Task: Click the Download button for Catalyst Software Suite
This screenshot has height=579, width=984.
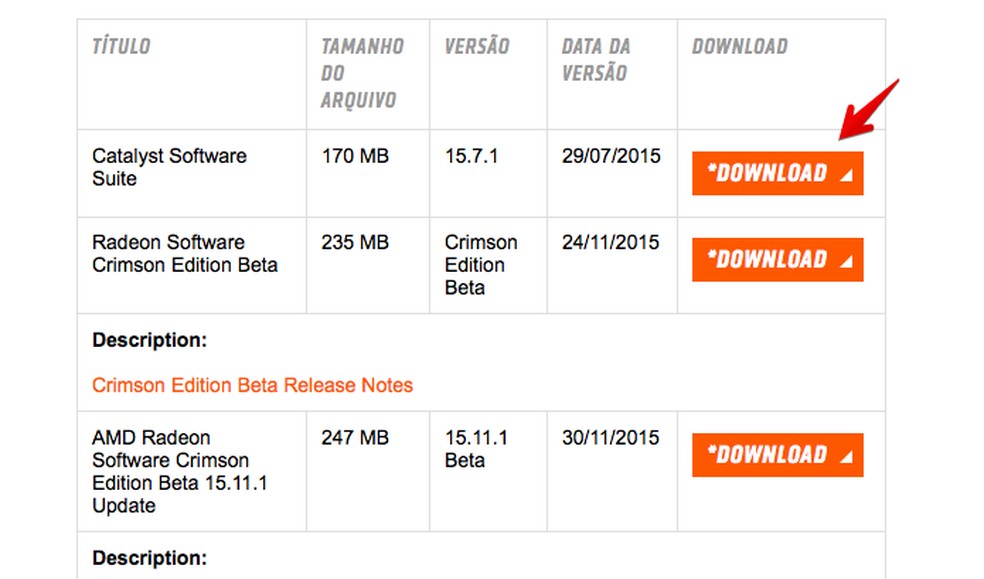Action: point(776,173)
